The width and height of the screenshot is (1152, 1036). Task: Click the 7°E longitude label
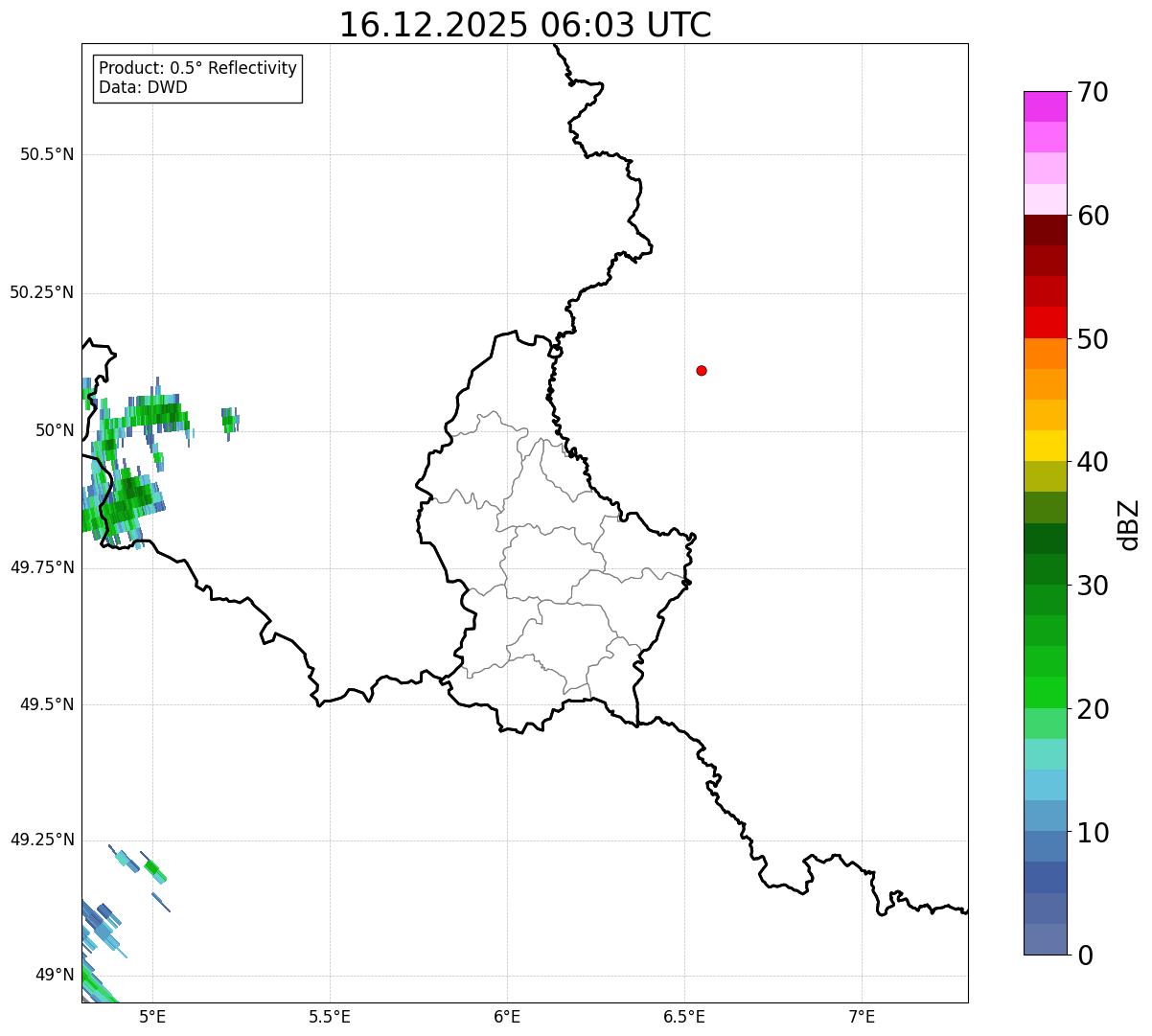[862, 1017]
